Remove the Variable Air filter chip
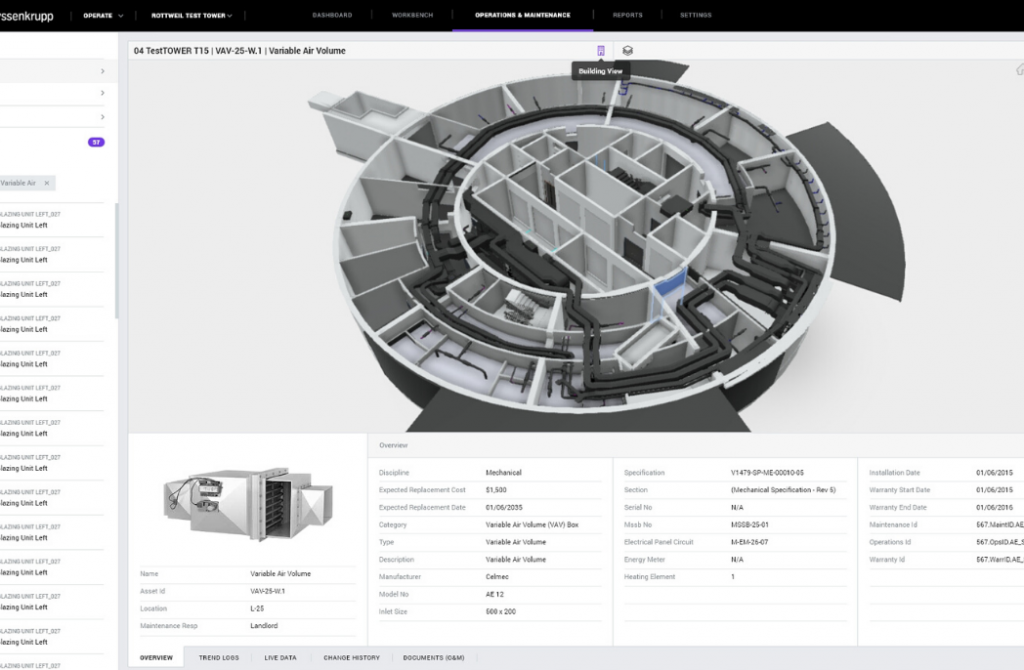 (x=47, y=183)
